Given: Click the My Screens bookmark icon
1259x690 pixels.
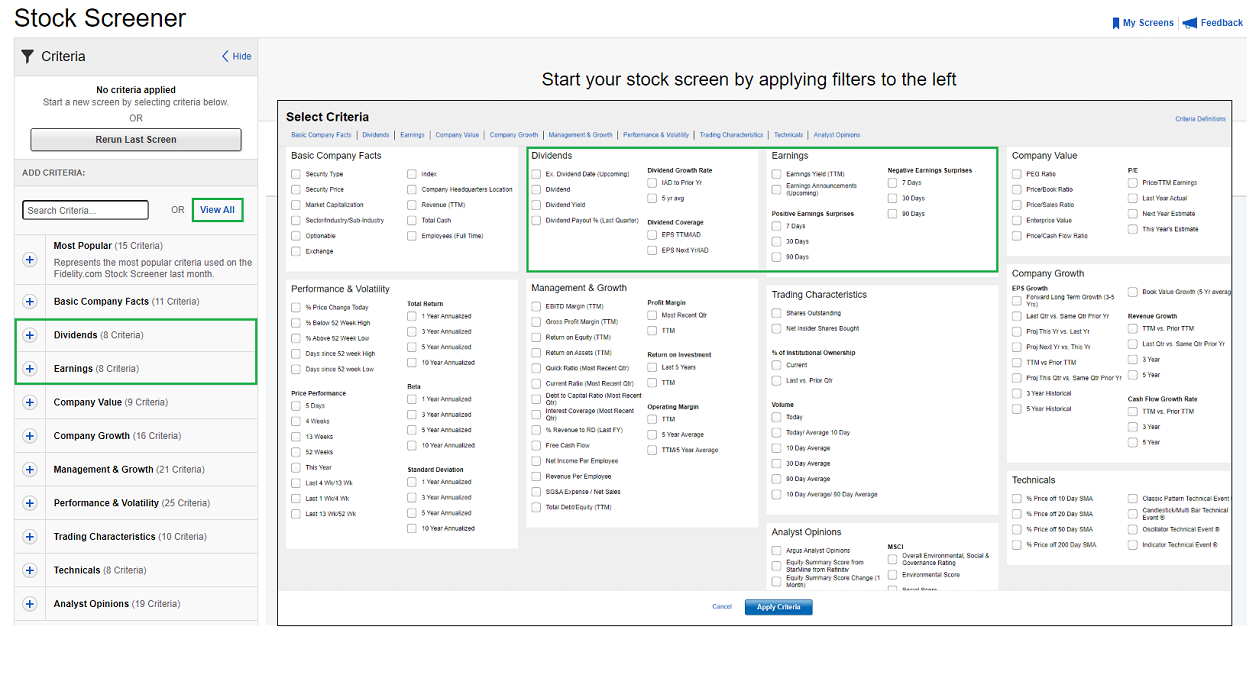Looking at the screenshot, I should 1116,23.
